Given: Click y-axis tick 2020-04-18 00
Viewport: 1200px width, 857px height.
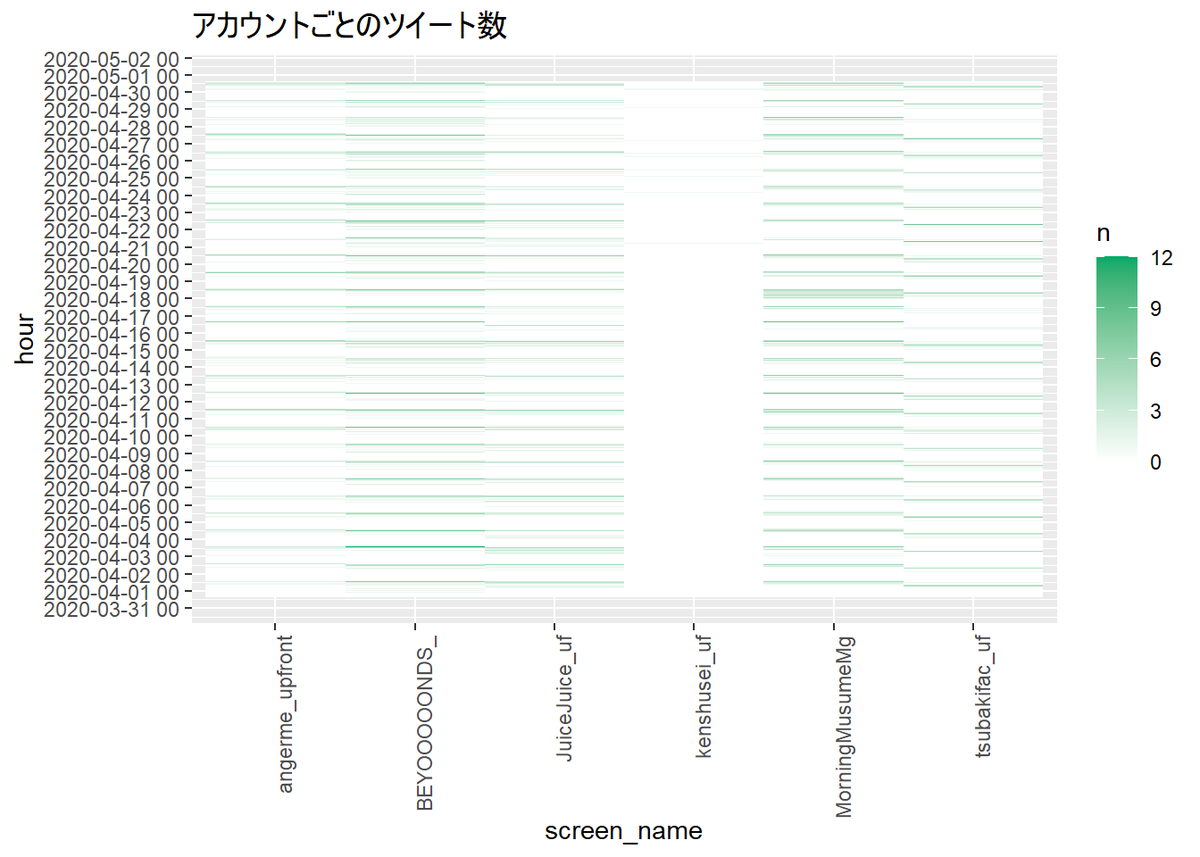Looking at the screenshot, I should [112, 299].
